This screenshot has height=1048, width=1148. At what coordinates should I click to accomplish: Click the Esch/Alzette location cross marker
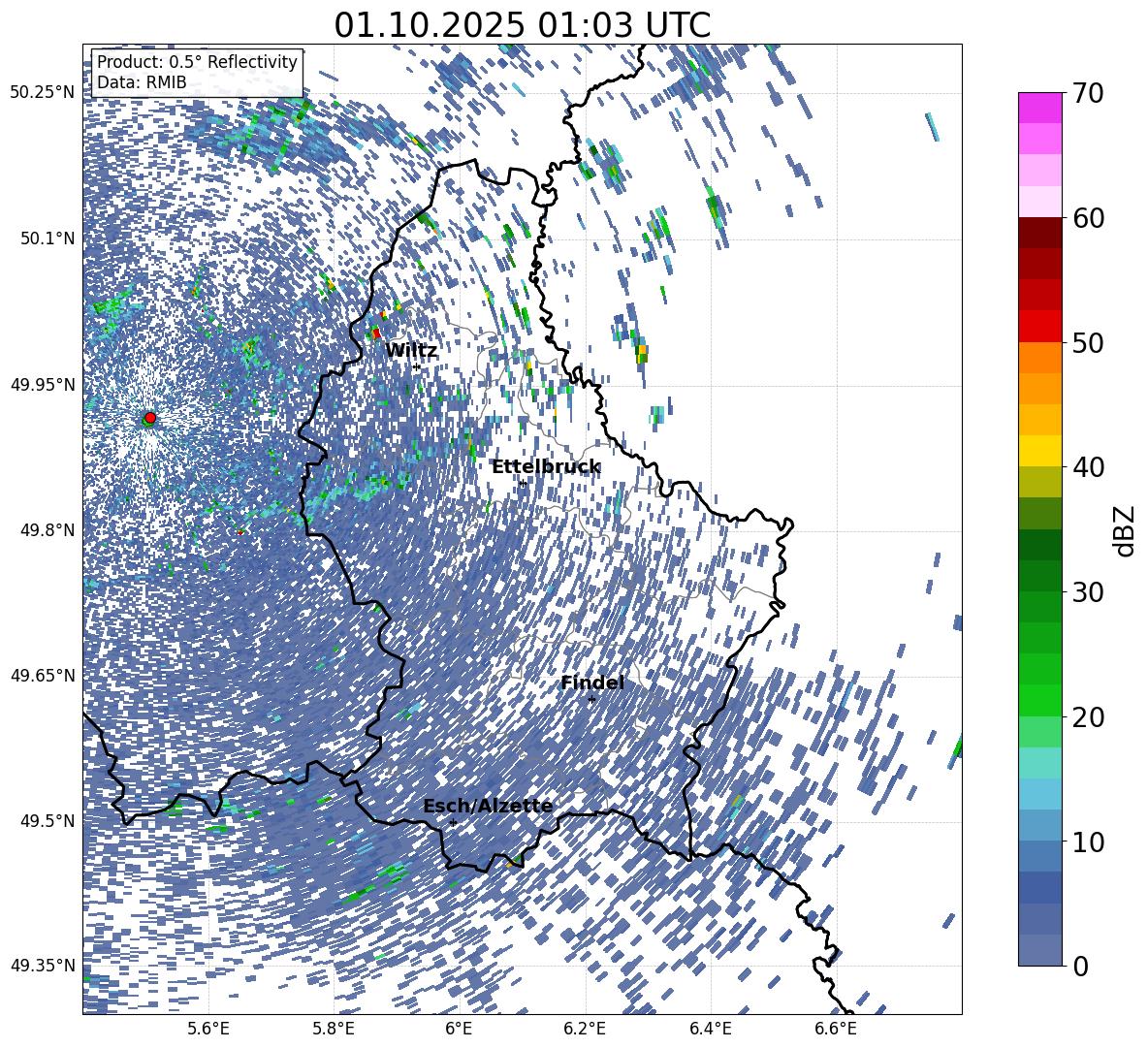click(x=453, y=822)
